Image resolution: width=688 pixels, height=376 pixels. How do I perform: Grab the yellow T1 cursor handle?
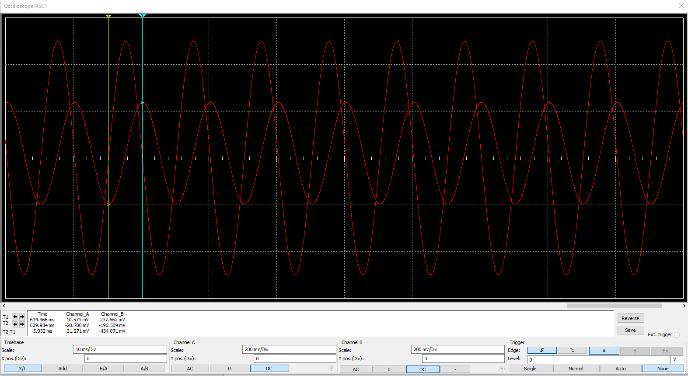[108, 16]
